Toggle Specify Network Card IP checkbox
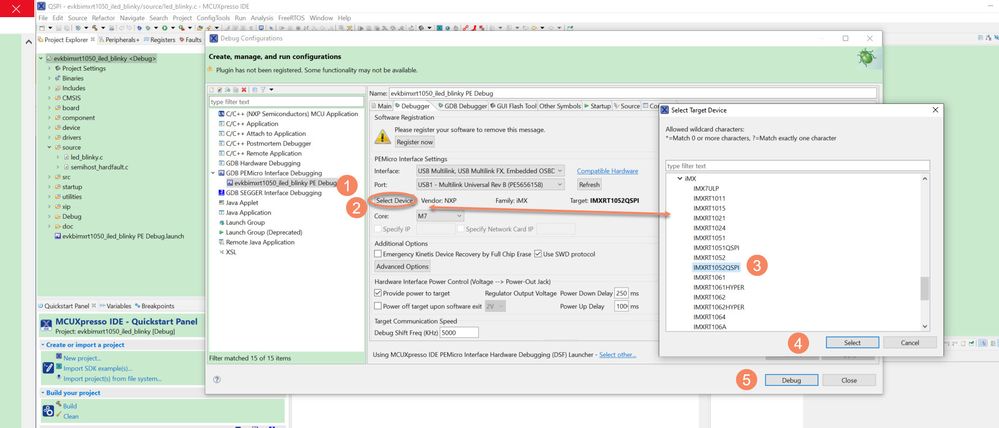 click(x=460, y=229)
